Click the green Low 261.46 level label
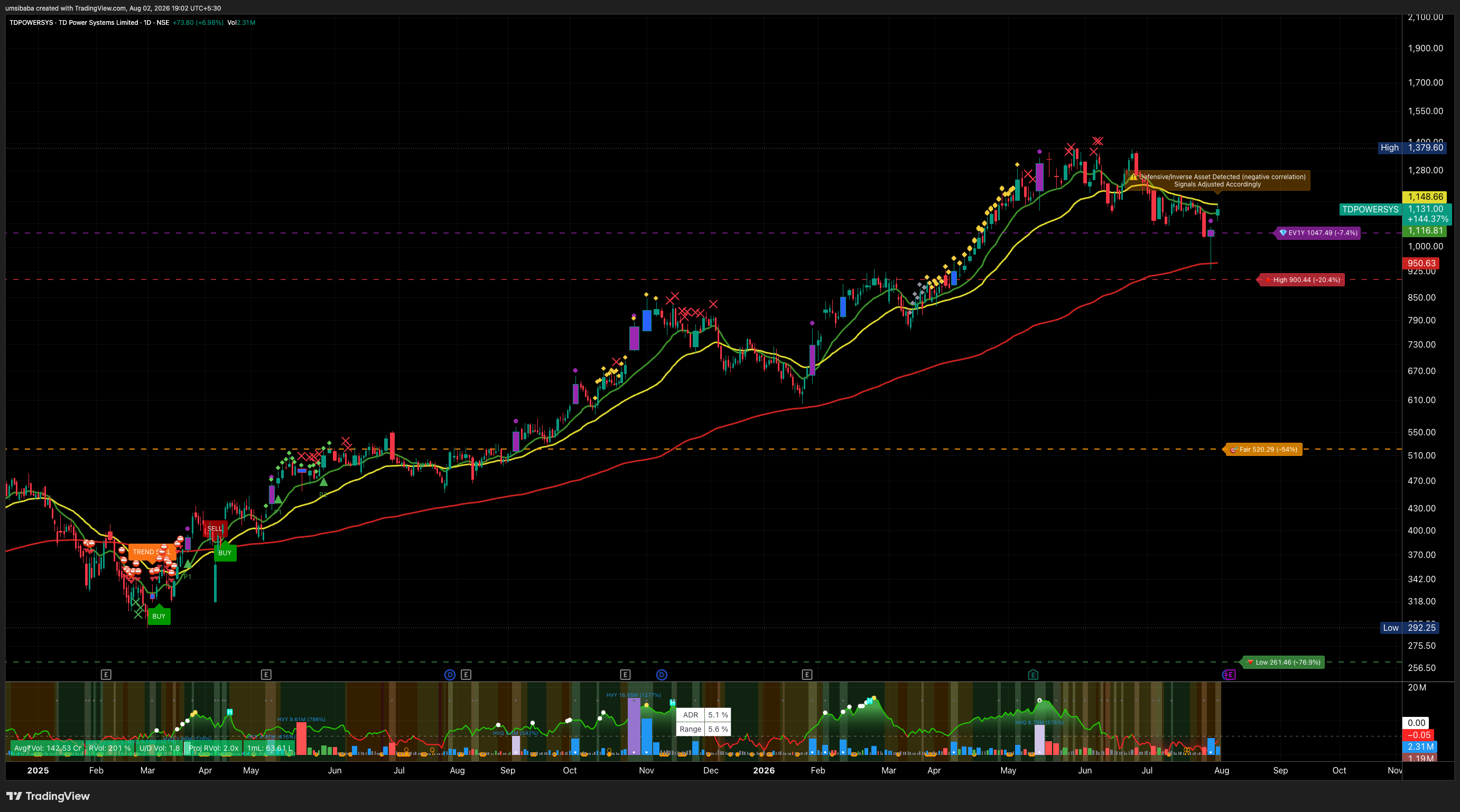Viewport: 1460px width, 812px height. click(1283, 662)
